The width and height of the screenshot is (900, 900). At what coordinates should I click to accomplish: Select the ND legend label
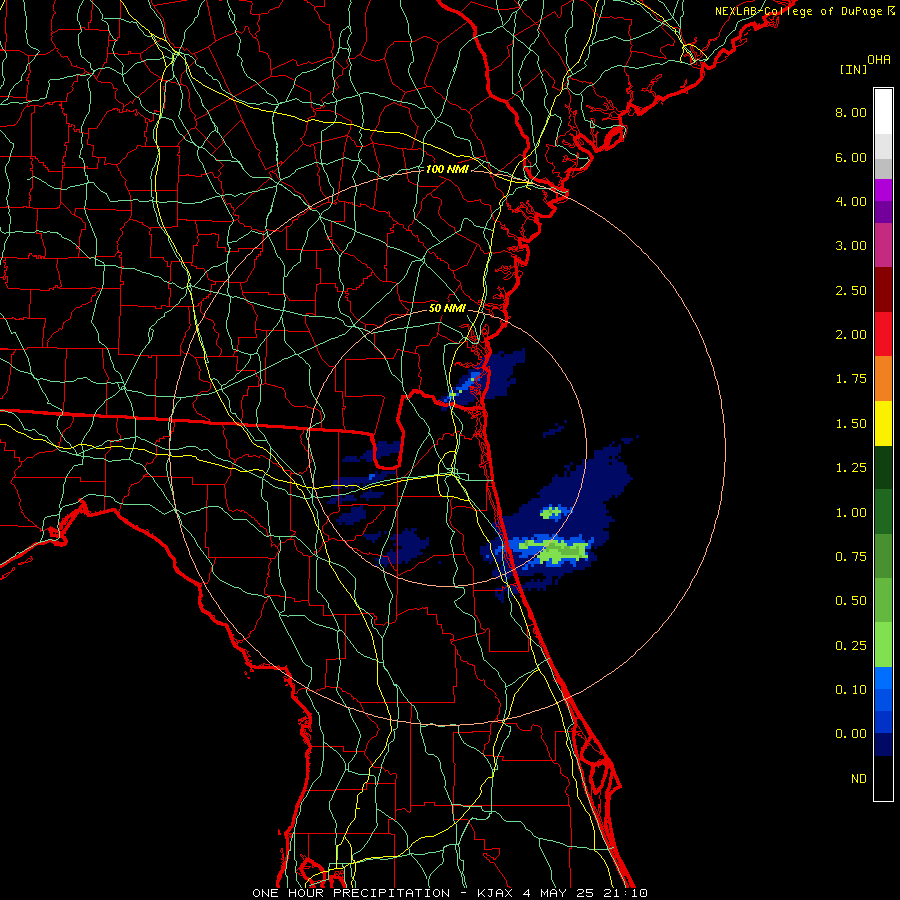click(859, 779)
